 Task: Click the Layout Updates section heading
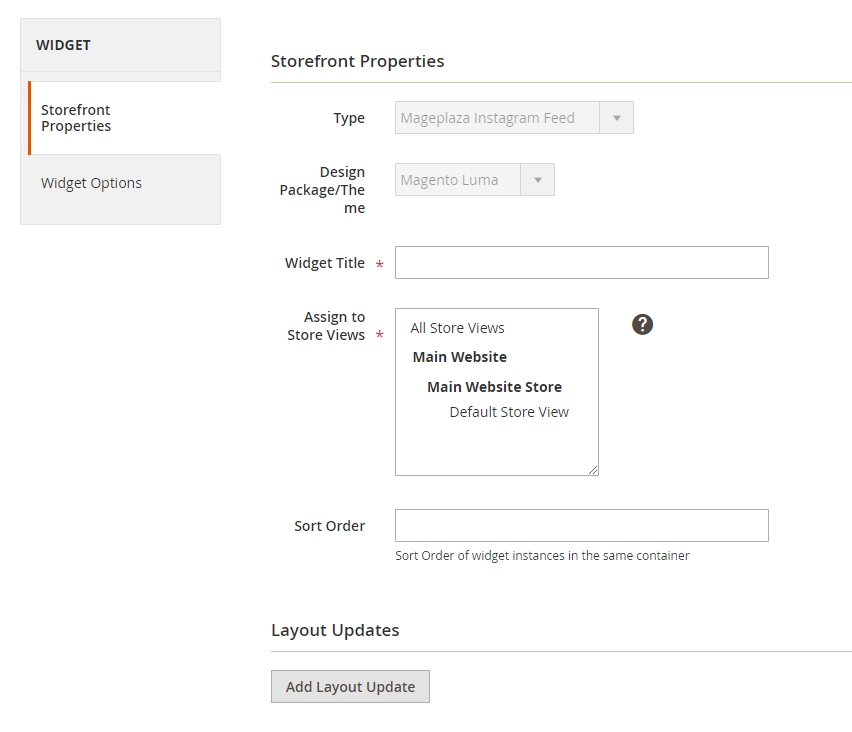335,630
